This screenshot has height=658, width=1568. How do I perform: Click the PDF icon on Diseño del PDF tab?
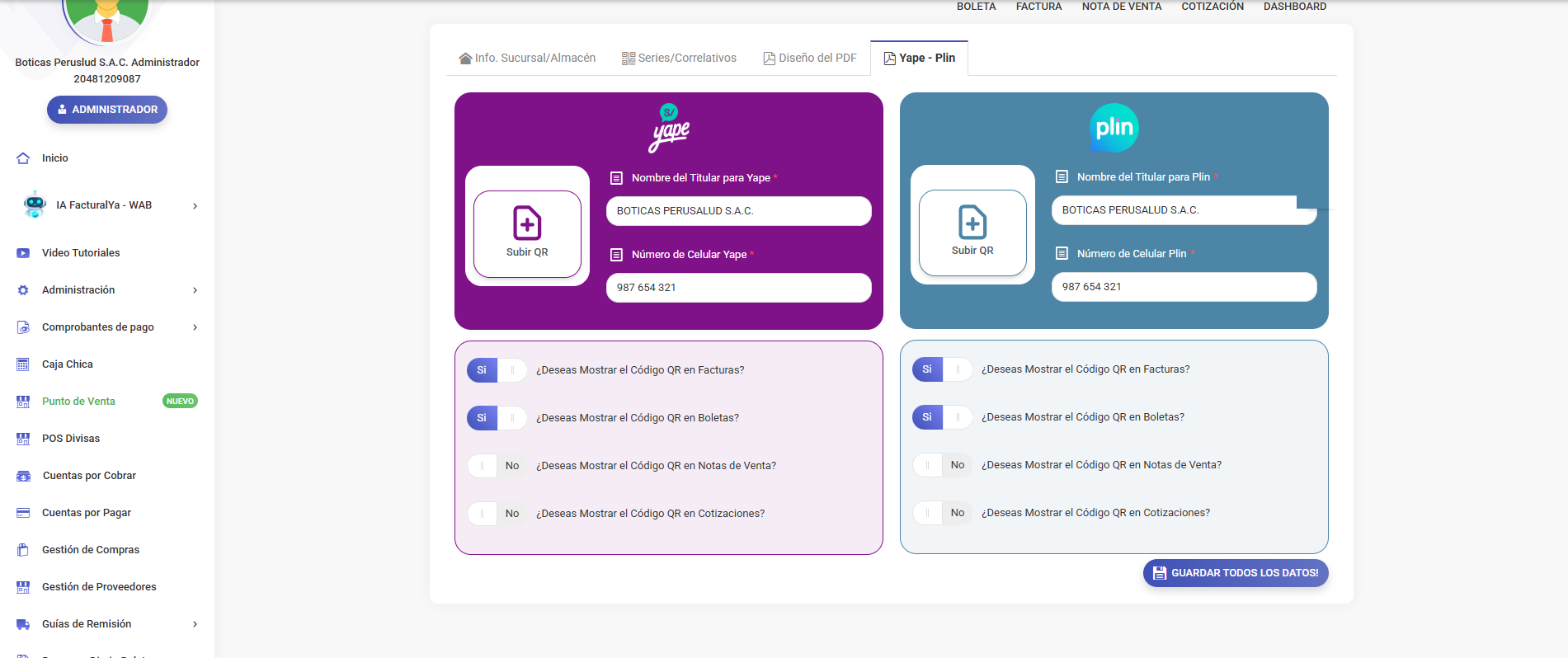pyautogui.click(x=769, y=59)
